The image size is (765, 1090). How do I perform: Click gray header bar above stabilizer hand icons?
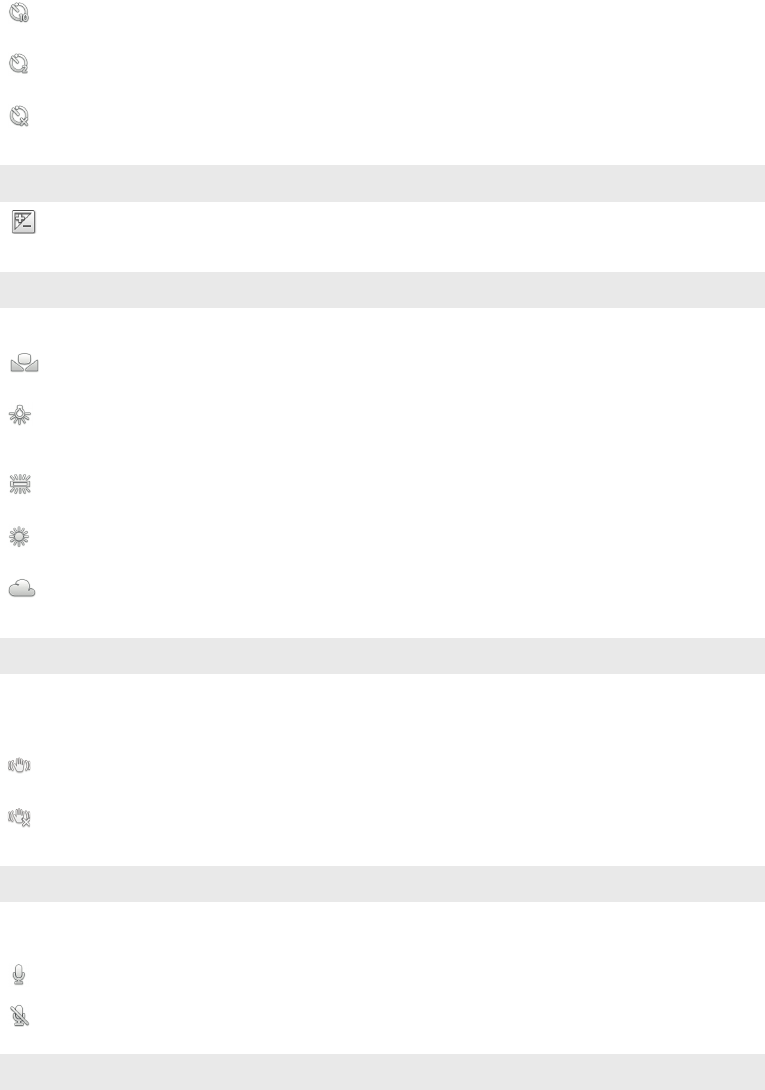pos(382,656)
